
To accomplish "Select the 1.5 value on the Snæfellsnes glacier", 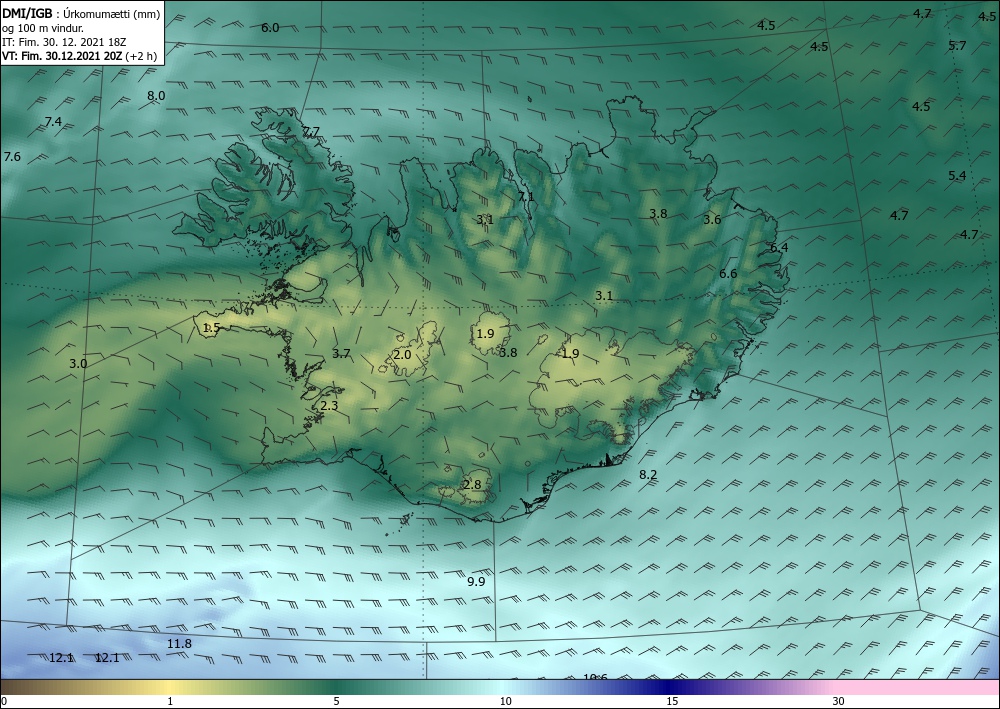I will coord(211,328).
